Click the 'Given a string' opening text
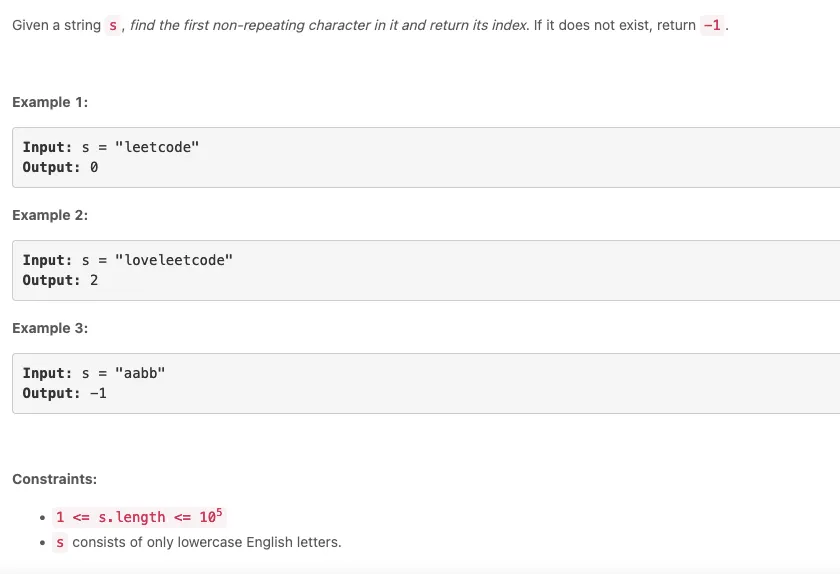 [56, 25]
